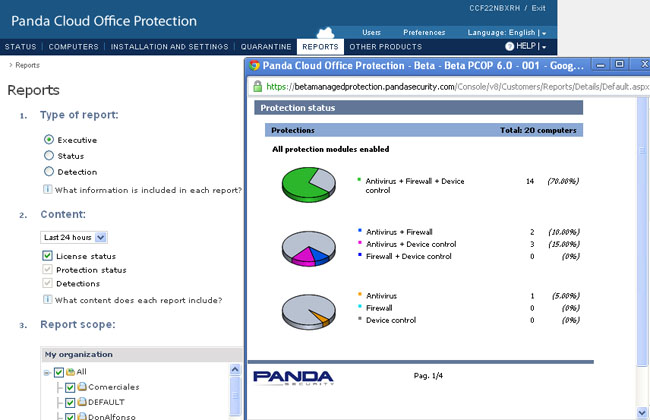Viewport: 650px width, 420px height.
Task: Click the info icon beside report content question
Action: tap(47, 299)
